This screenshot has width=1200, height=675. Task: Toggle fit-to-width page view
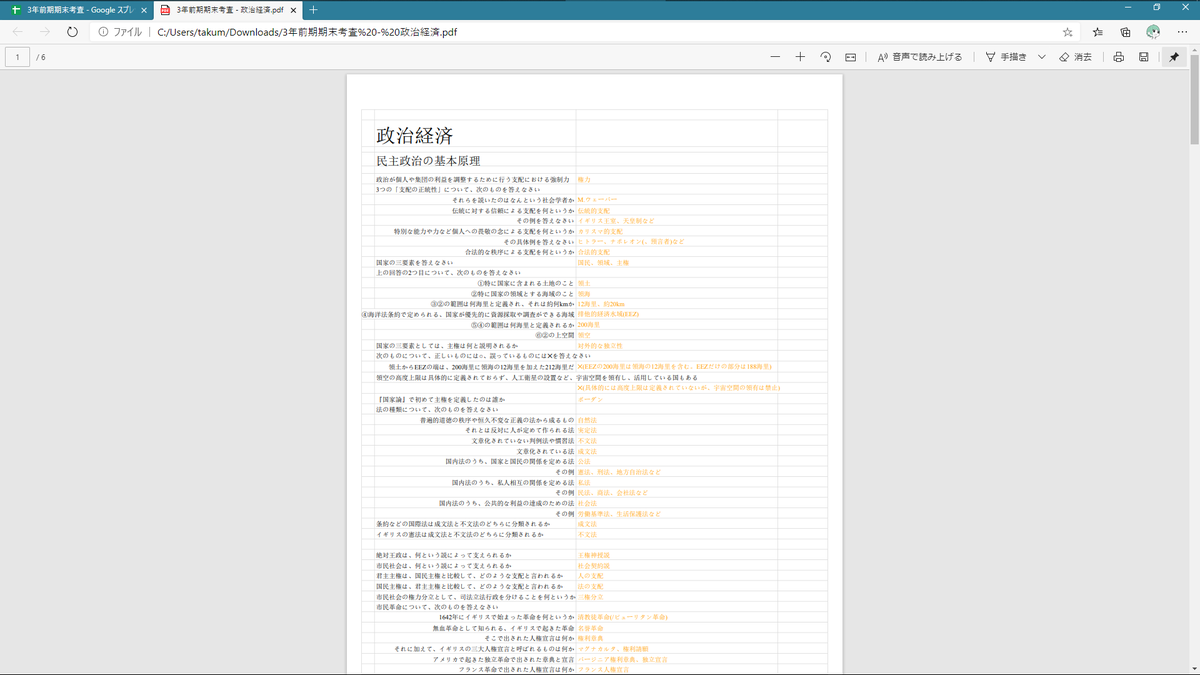tap(851, 57)
